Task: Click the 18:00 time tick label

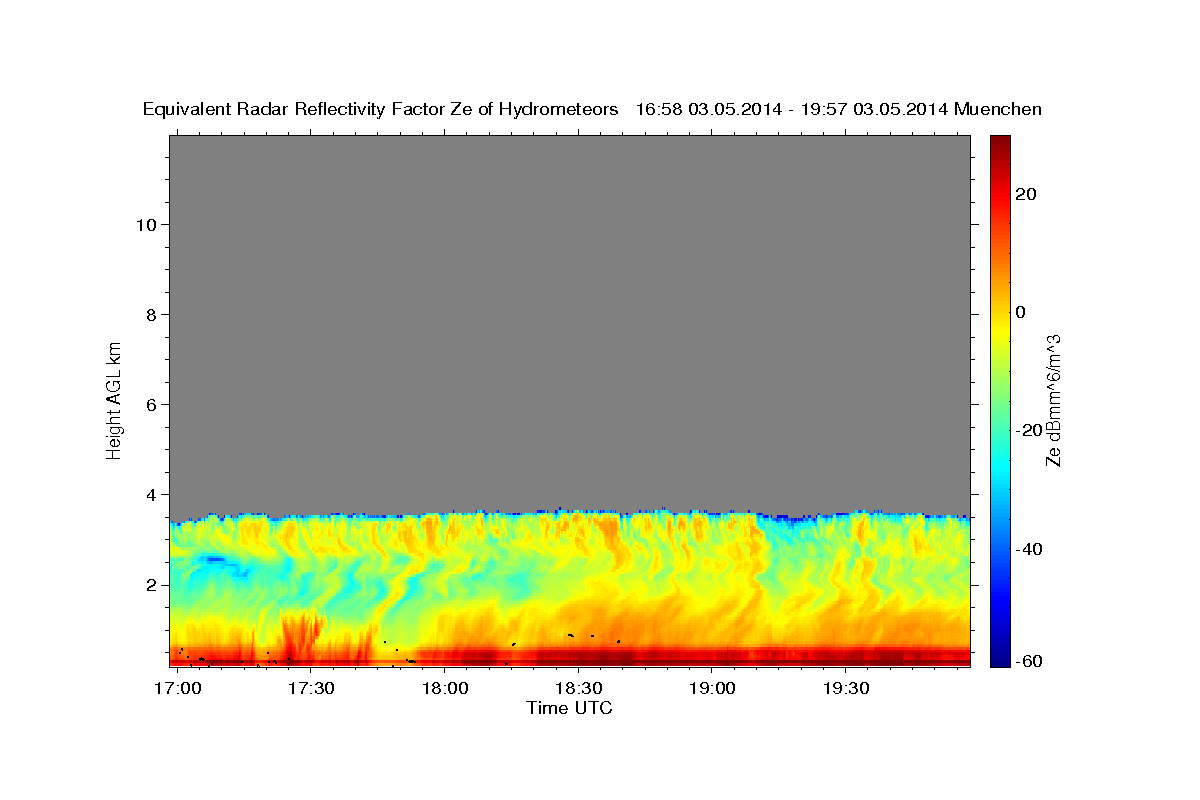Action: [445, 689]
